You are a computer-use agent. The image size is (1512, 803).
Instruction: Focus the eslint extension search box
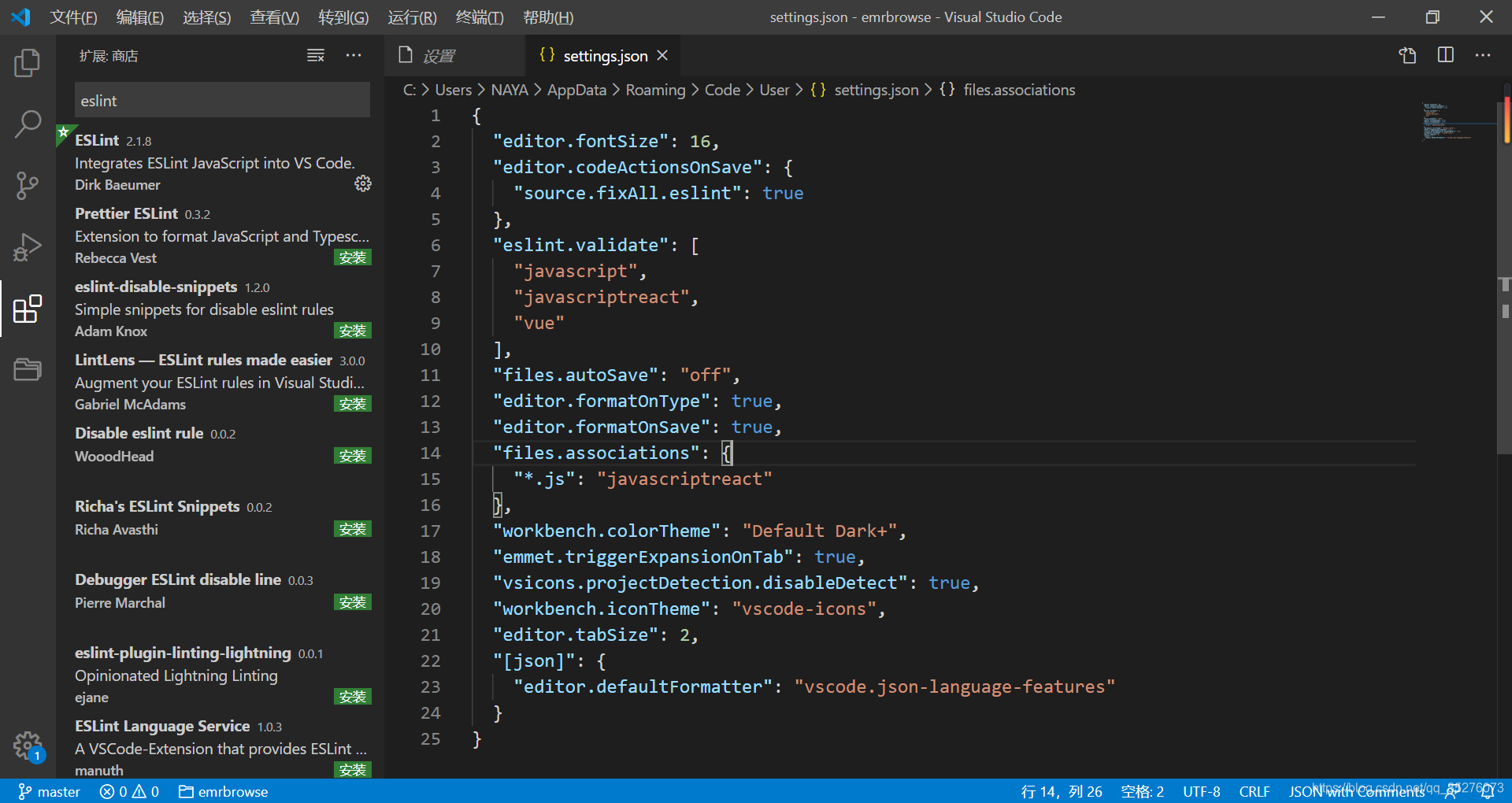pyautogui.click(x=222, y=100)
